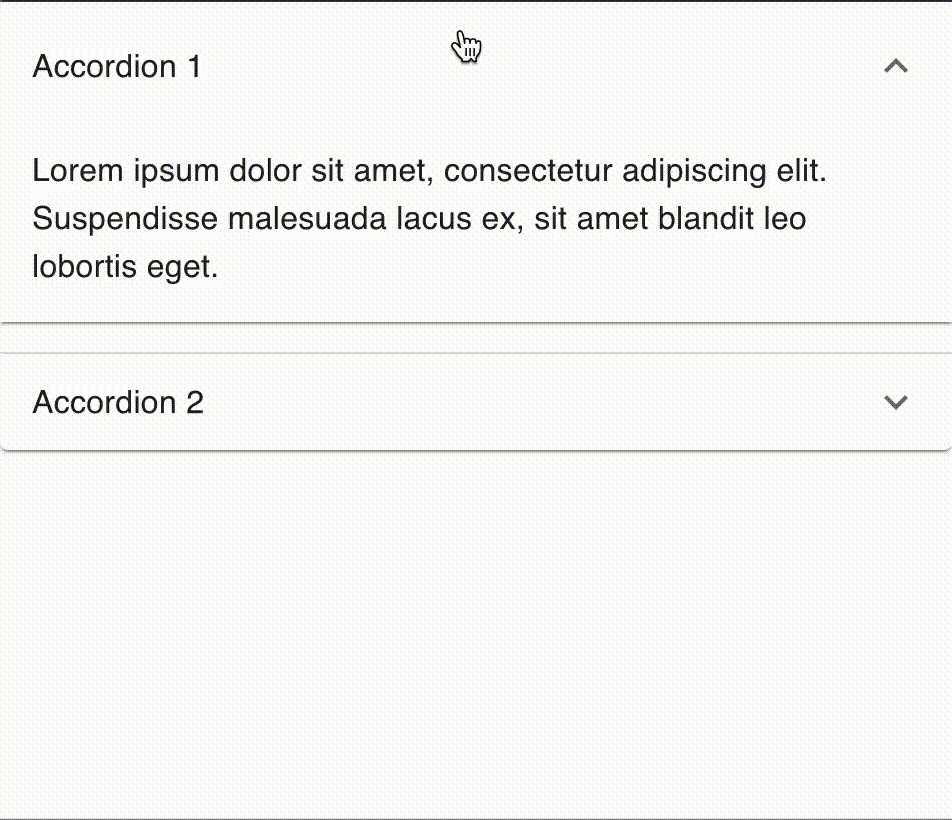Image resolution: width=952 pixels, height=820 pixels.
Task: Click the Accordion 2 header bar center
Action: click(475, 402)
